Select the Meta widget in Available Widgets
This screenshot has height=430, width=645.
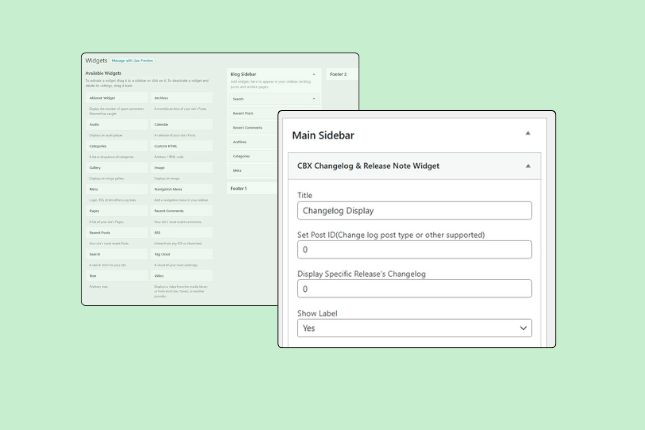117,189
